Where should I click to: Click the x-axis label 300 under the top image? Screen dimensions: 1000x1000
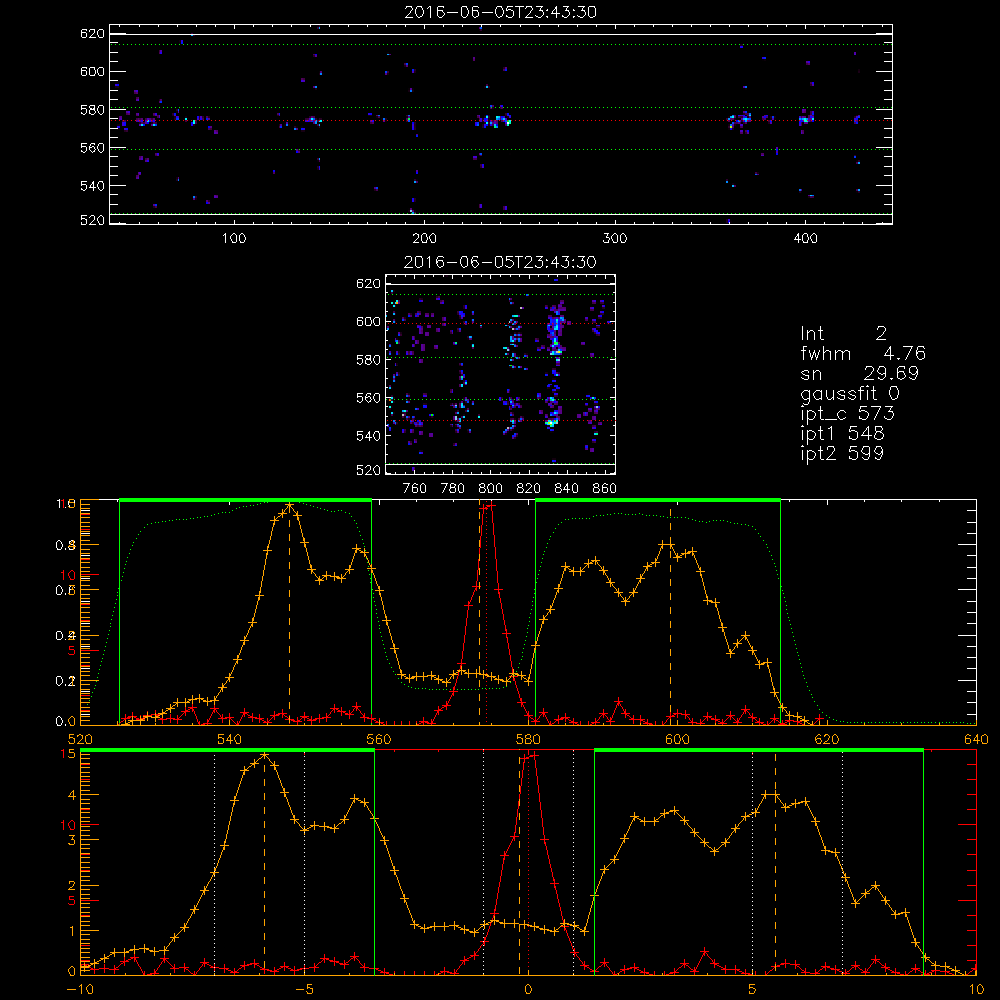coord(615,239)
